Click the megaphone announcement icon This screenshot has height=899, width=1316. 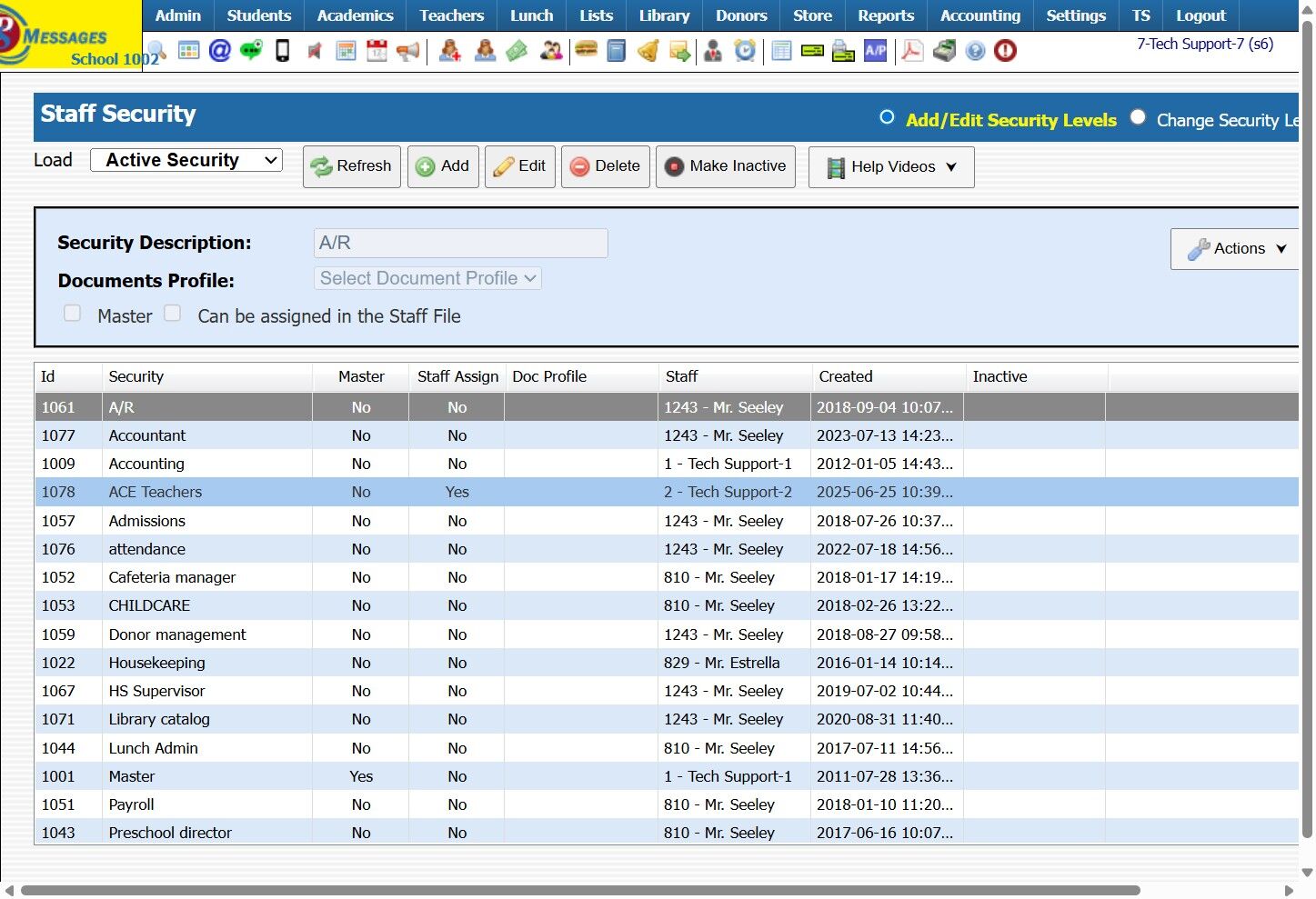tap(408, 51)
